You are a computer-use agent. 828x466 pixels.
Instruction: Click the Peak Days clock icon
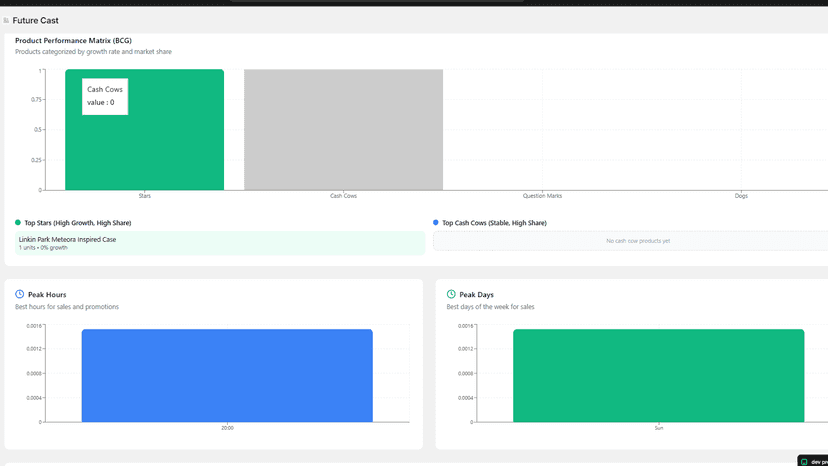tap(451, 294)
